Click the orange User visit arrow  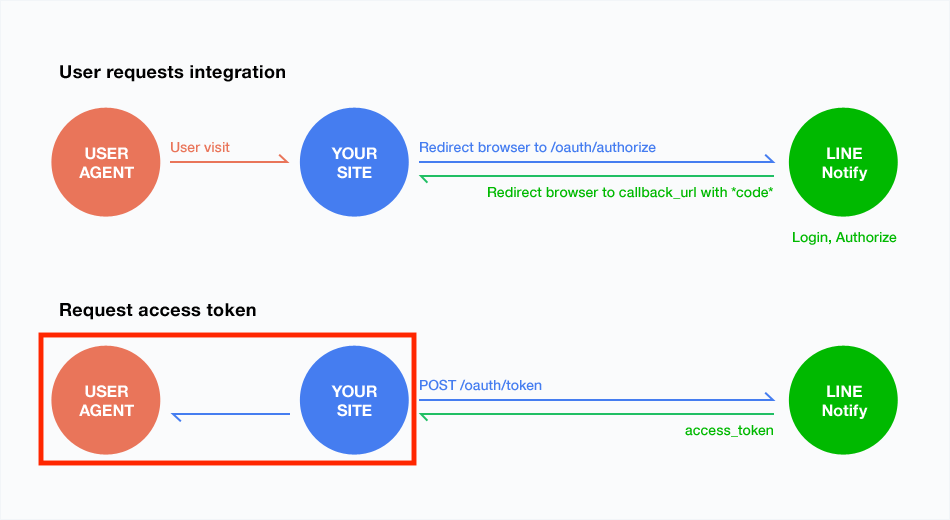[230, 159]
